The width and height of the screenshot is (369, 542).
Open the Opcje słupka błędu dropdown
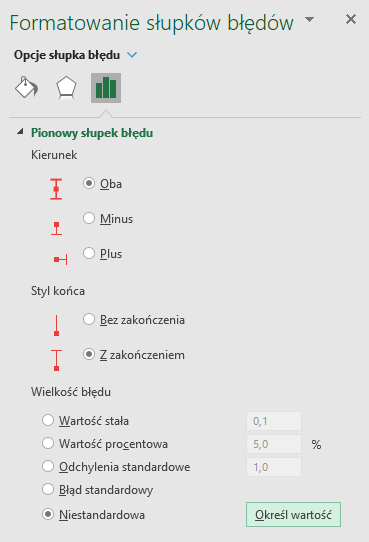(132, 55)
